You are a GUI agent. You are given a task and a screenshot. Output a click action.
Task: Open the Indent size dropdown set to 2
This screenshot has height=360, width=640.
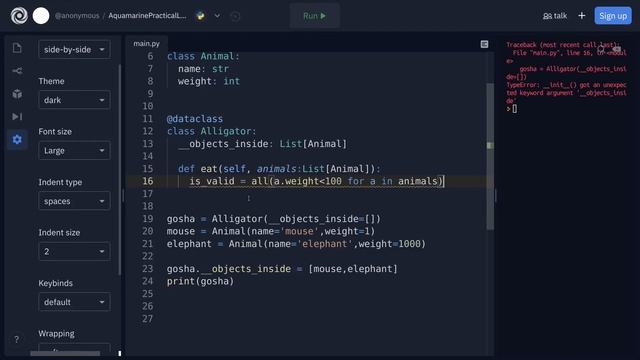pos(74,251)
